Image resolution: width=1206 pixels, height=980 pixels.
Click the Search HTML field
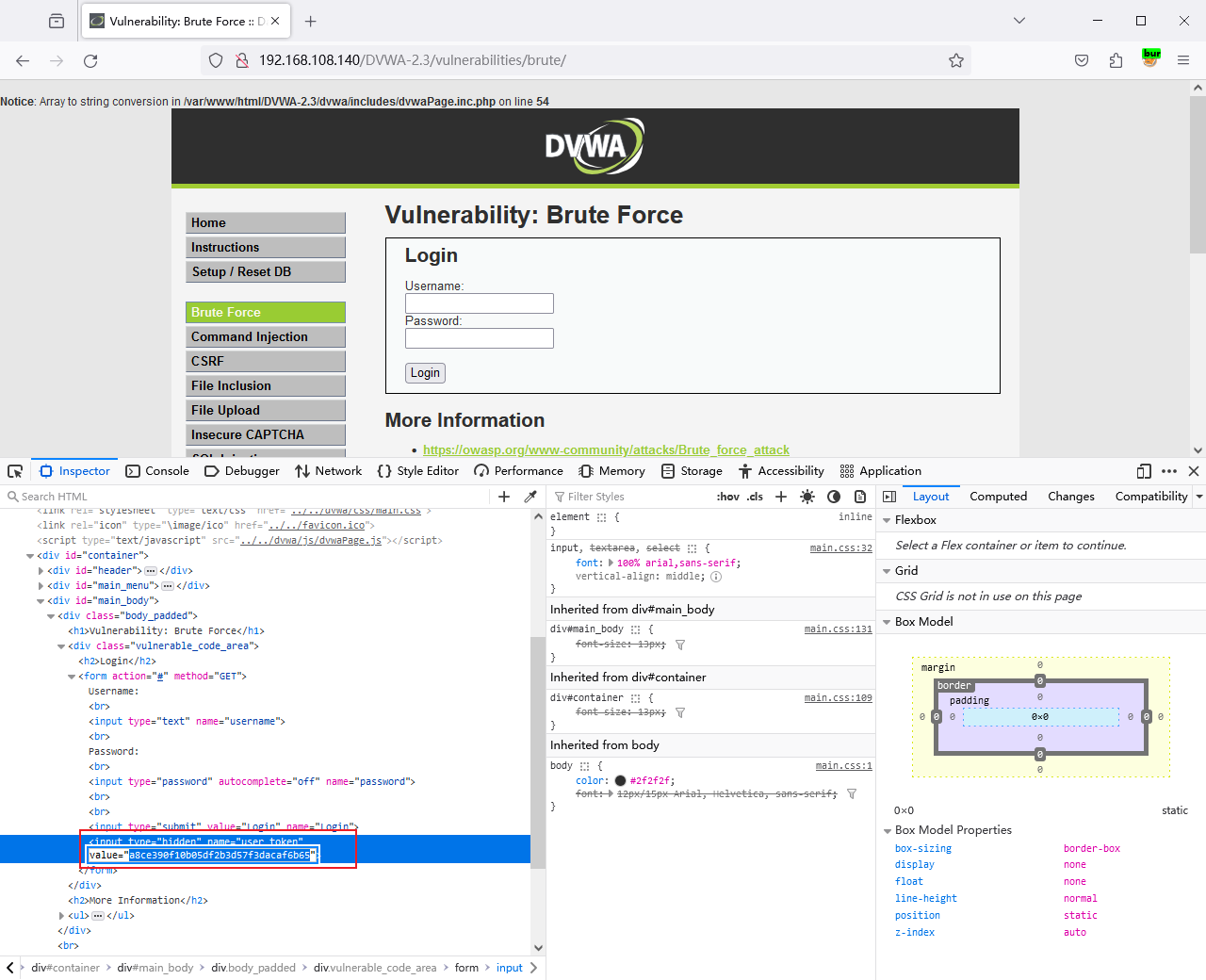[x=249, y=497]
